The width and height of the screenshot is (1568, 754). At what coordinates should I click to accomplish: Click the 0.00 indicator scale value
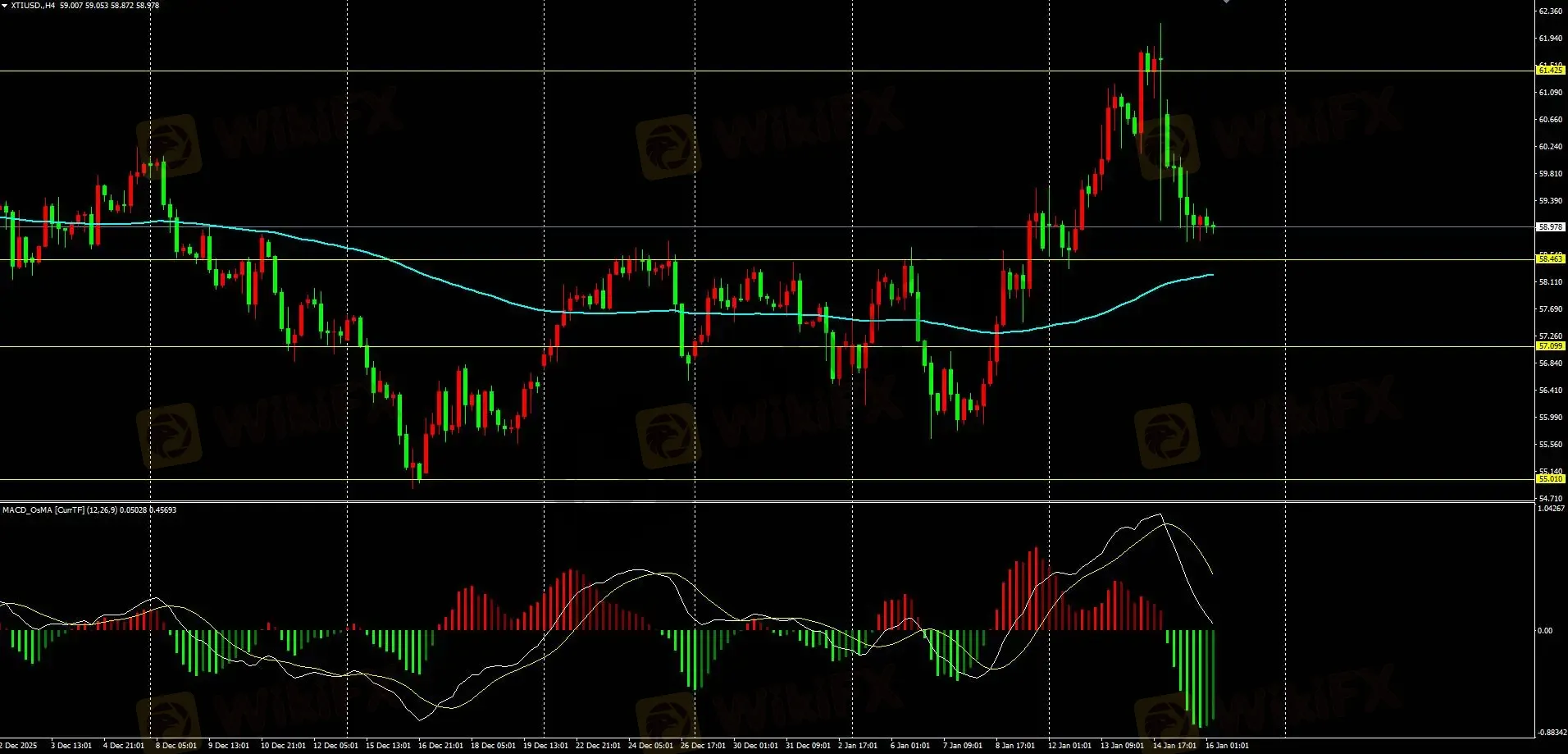[x=1545, y=631]
